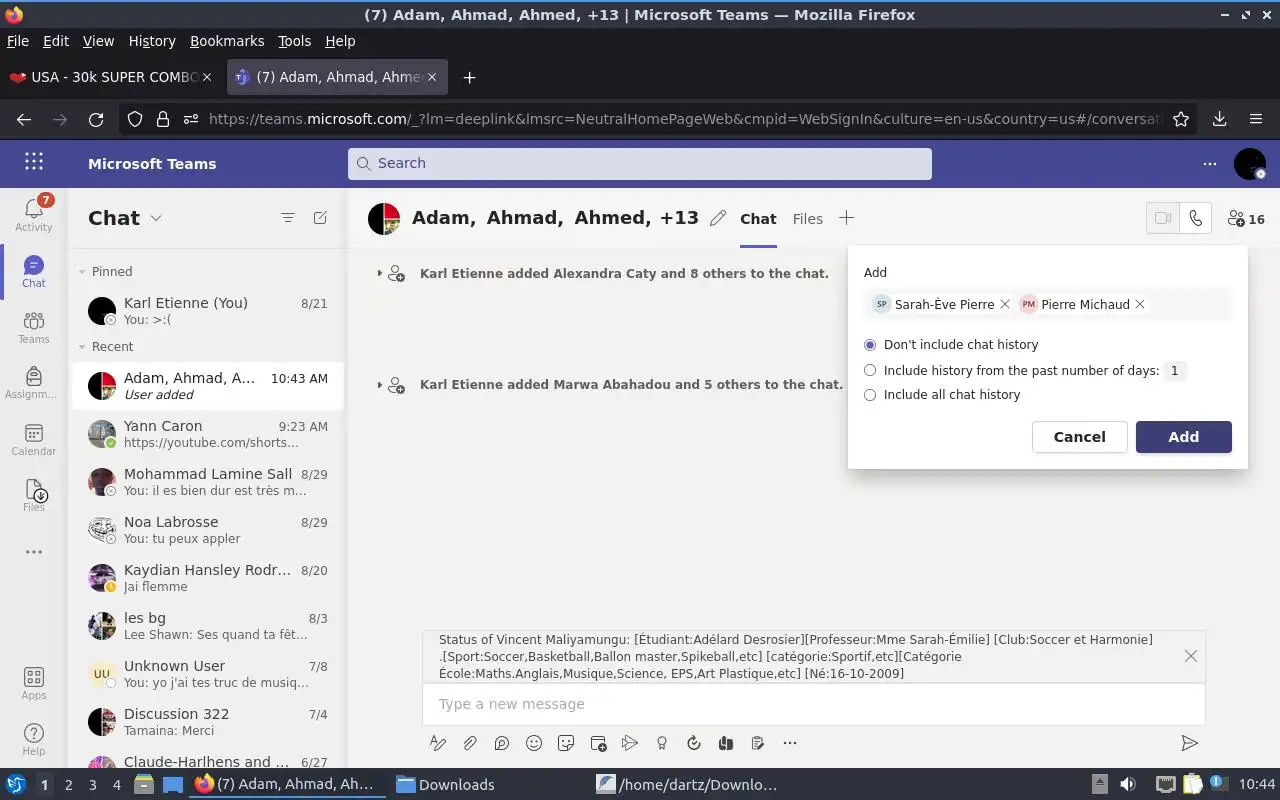The width and height of the screenshot is (1280, 800).
Task: Click the Teams search box
Action: click(640, 163)
